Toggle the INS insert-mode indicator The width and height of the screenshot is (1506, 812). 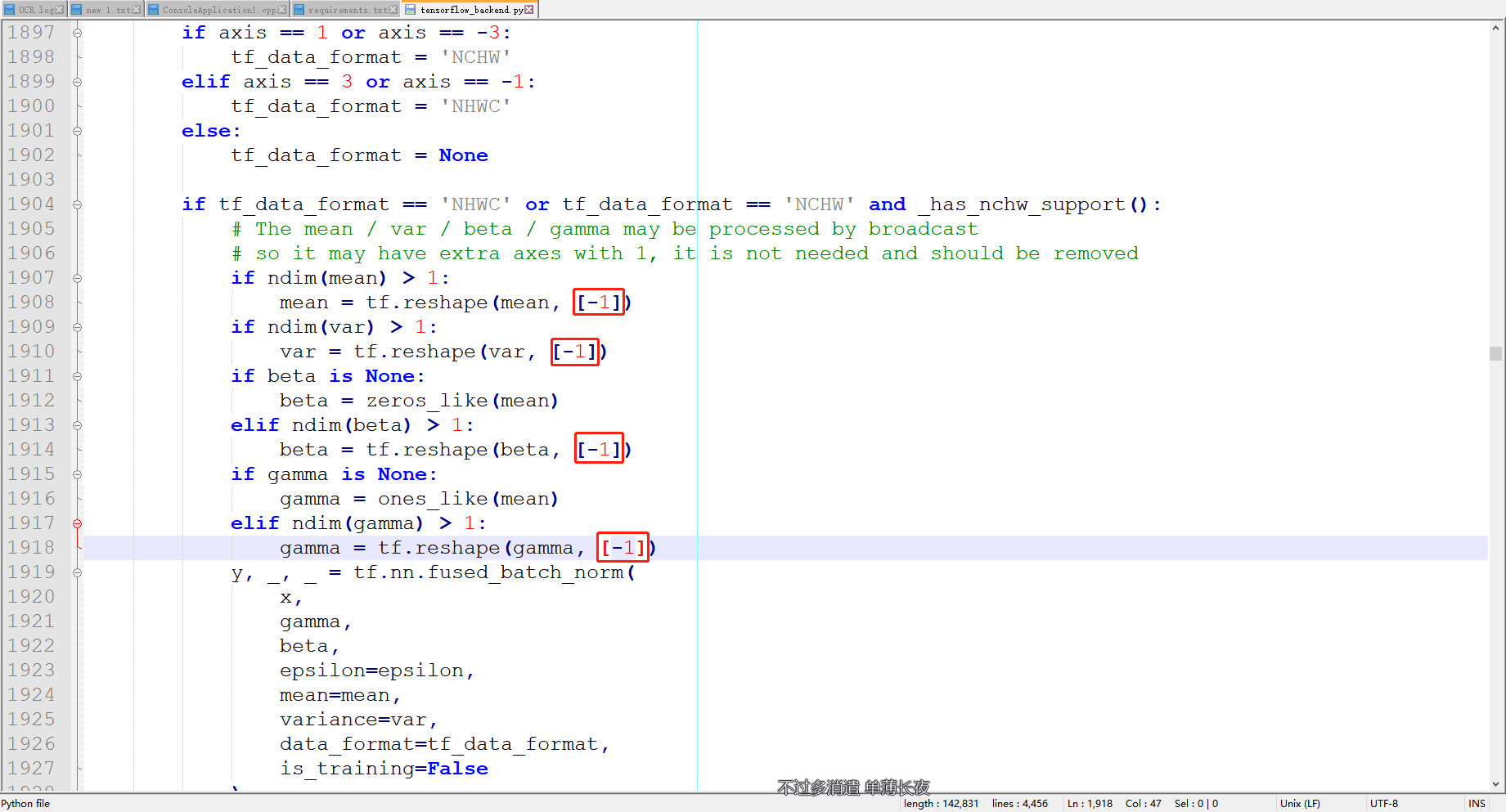coord(1477,803)
